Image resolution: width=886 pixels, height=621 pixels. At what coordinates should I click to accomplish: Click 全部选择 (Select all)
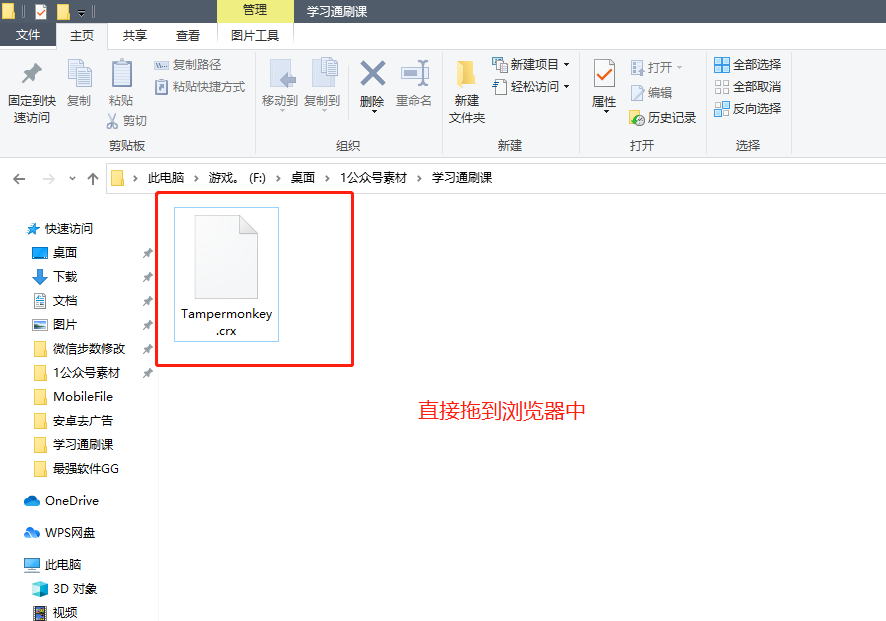[x=748, y=65]
